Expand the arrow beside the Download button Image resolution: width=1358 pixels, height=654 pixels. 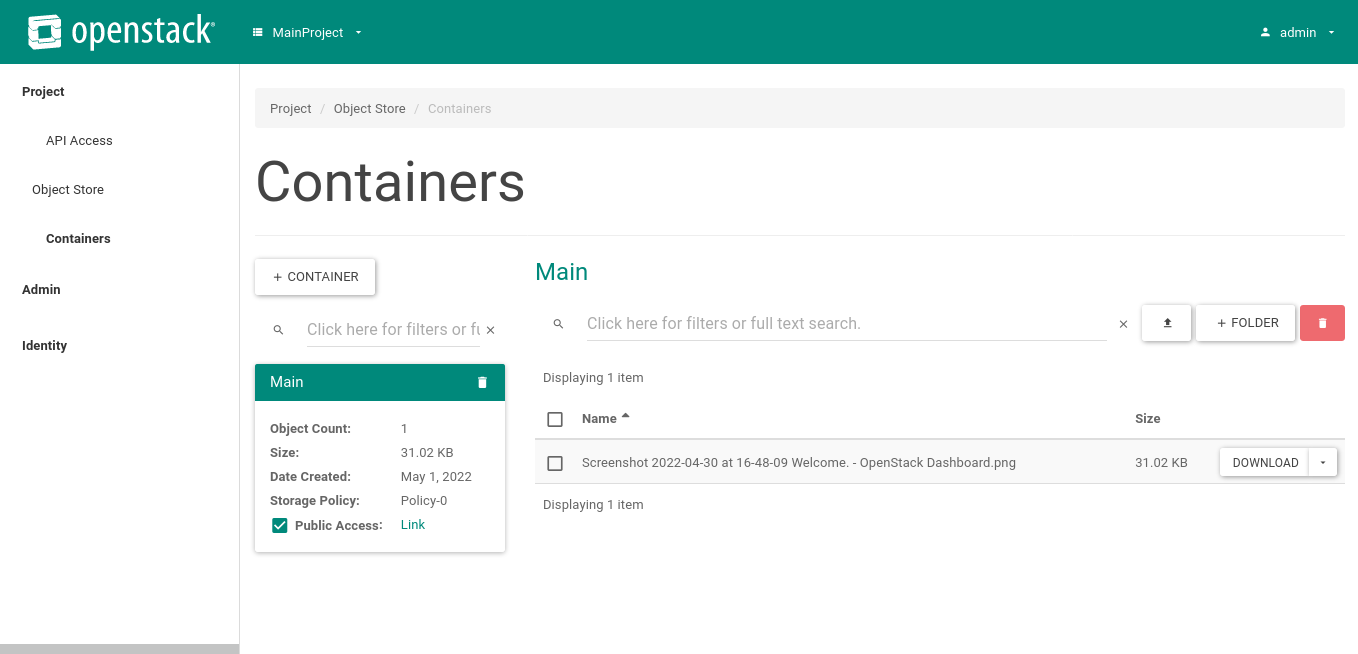pyautogui.click(x=1323, y=462)
